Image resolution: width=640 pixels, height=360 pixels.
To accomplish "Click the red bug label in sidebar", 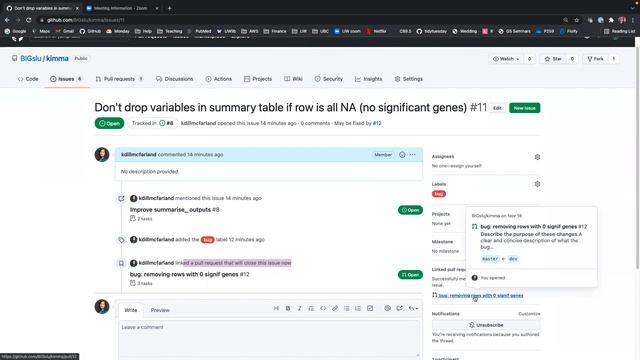I will tap(439, 194).
